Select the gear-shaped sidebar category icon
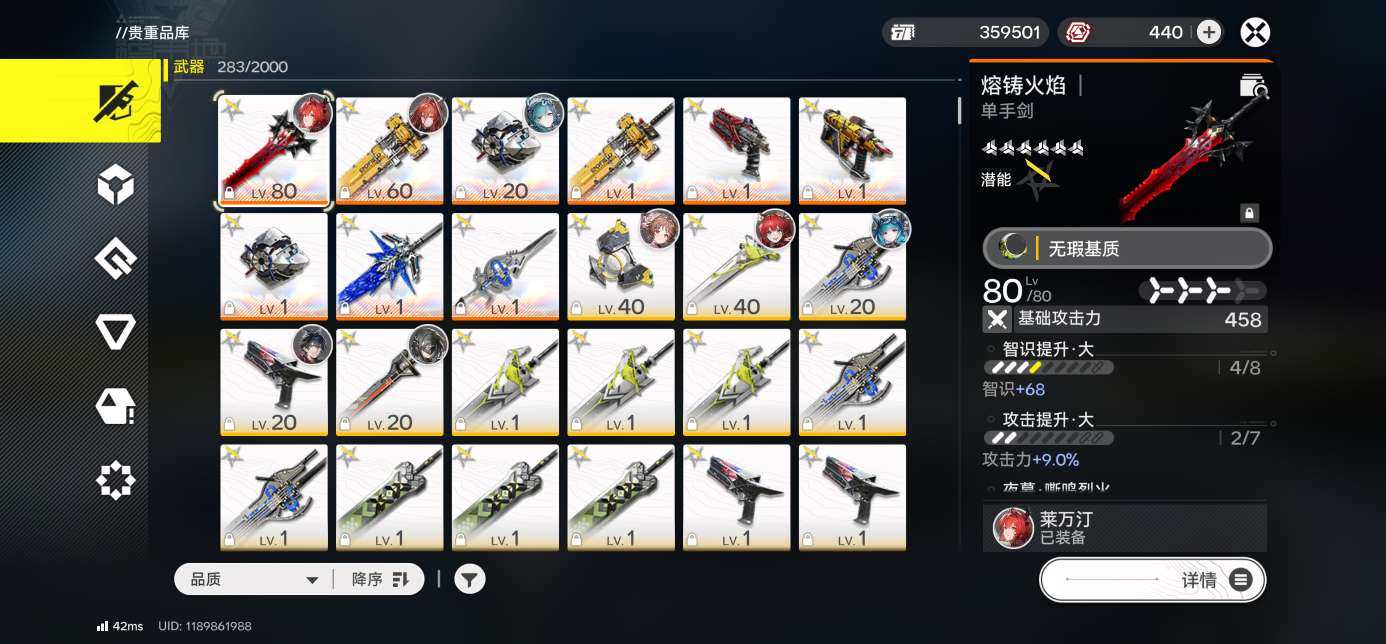Viewport: 1386px width, 644px height. click(x=115, y=481)
